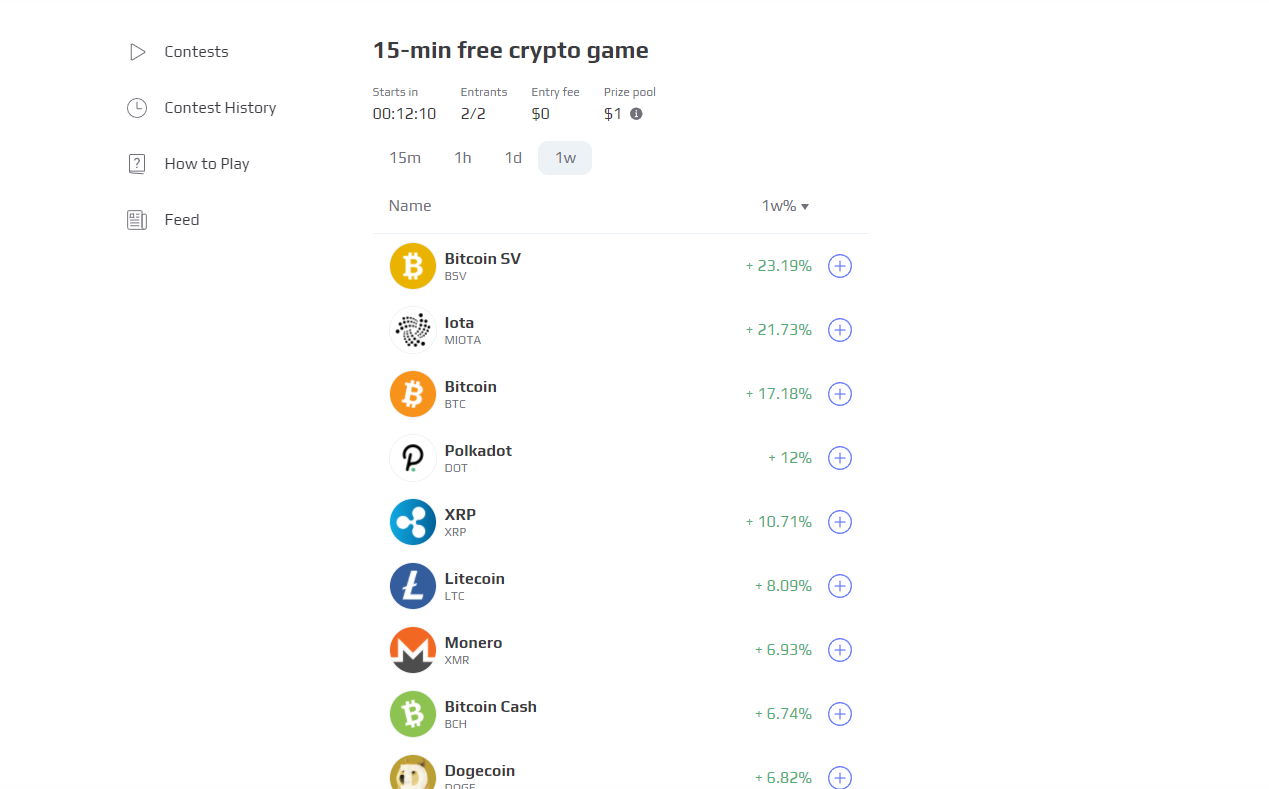The height and width of the screenshot is (789, 1269).
Task: Click the MIOTA ticker text
Action: pyautogui.click(x=463, y=340)
